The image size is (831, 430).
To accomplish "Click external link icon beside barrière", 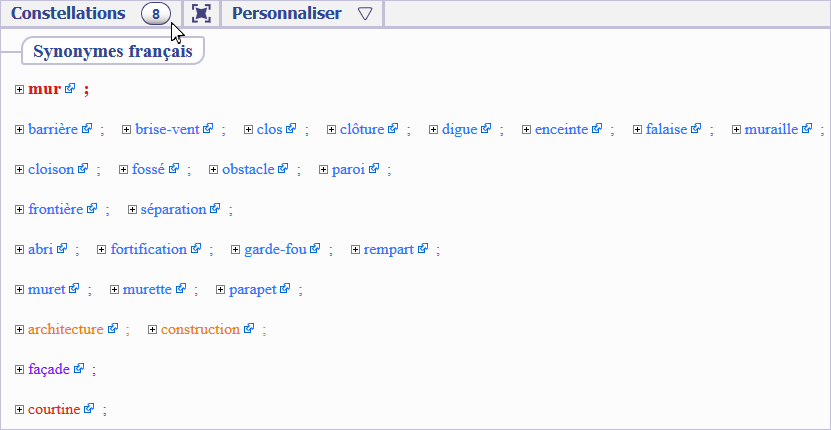I will coord(87,128).
